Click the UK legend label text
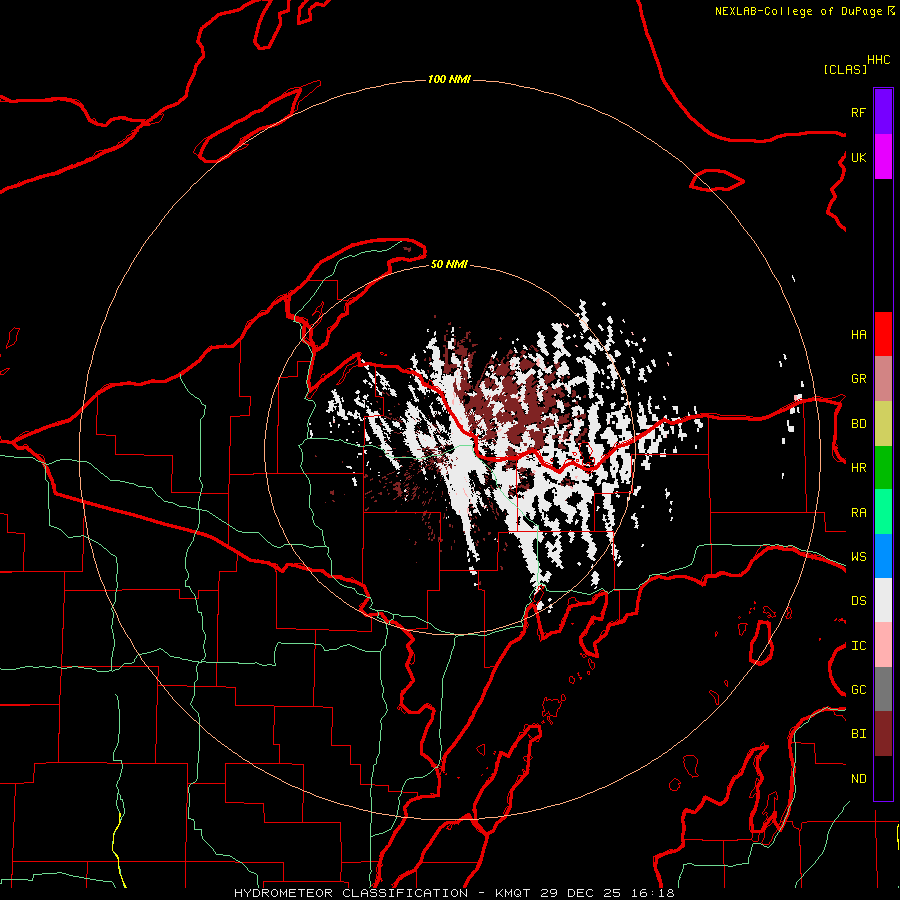The image size is (900, 900). tap(859, 157)
